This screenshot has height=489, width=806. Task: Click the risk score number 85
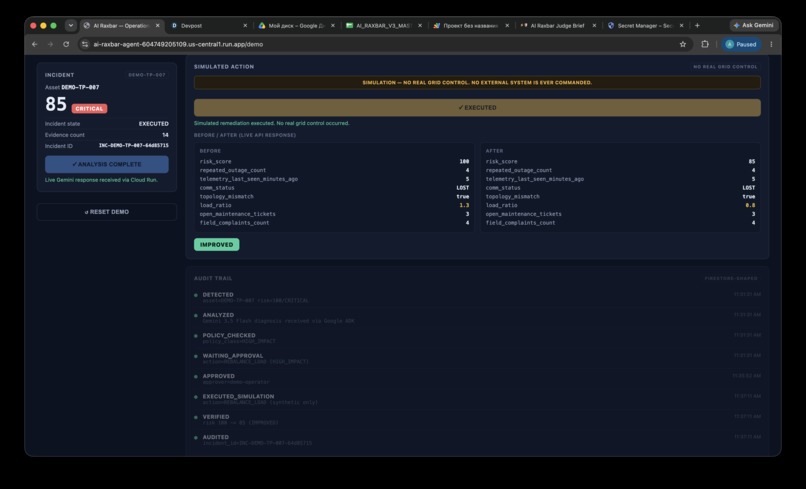coord(56,104)
